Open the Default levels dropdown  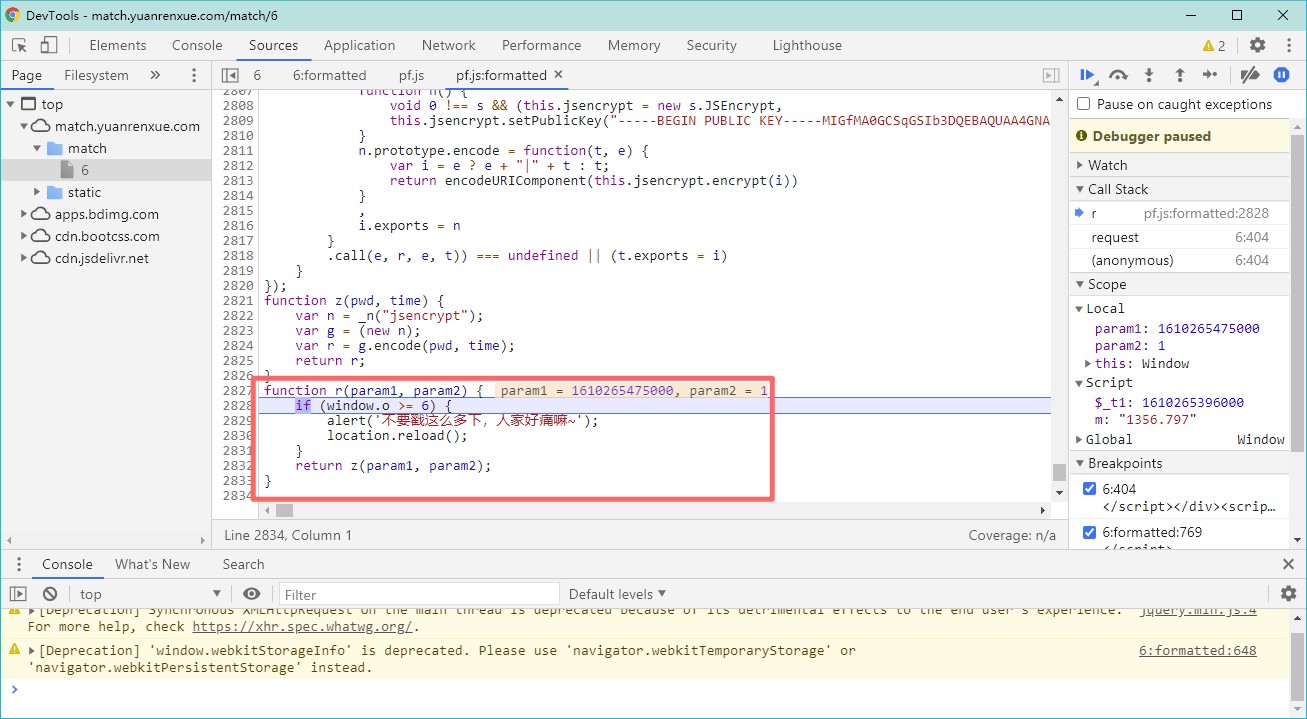click(x=617, y=594)
